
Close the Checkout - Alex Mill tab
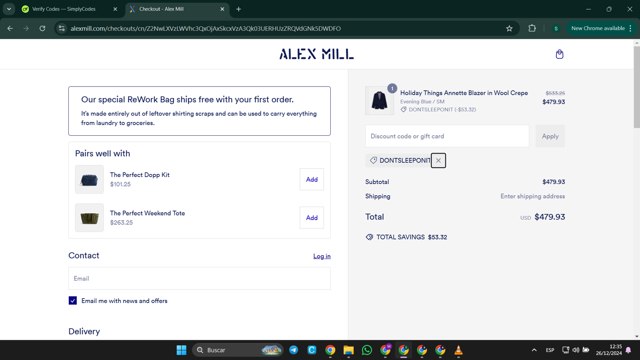tap(222, 9)
